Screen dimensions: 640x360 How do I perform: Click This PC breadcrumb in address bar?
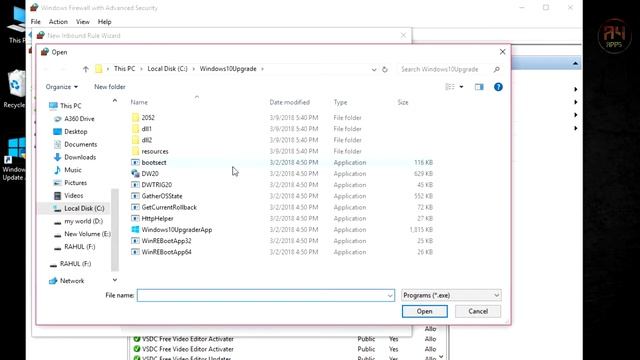click(124, 69)
